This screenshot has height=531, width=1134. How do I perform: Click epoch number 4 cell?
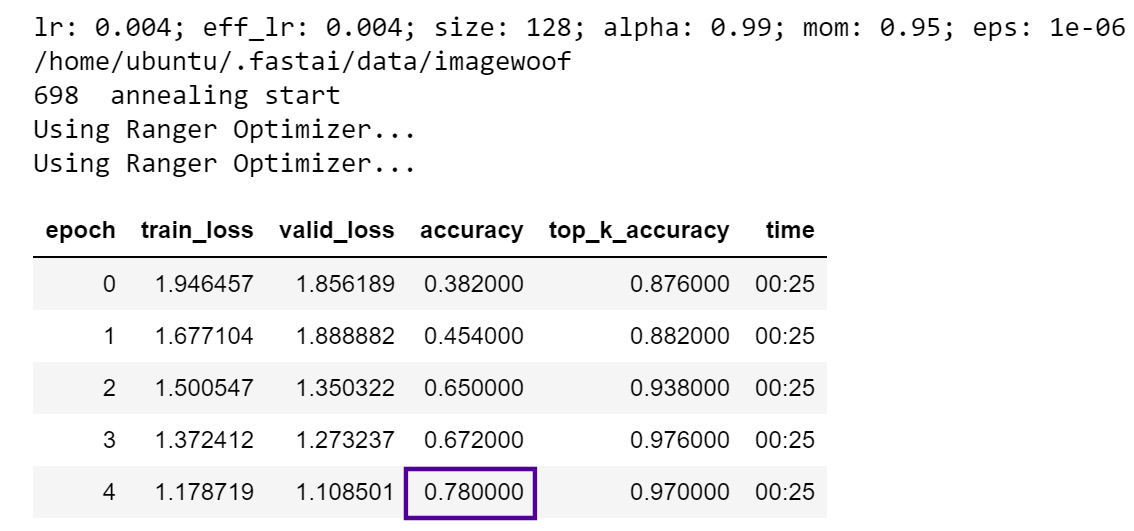(x=108, y=492)
